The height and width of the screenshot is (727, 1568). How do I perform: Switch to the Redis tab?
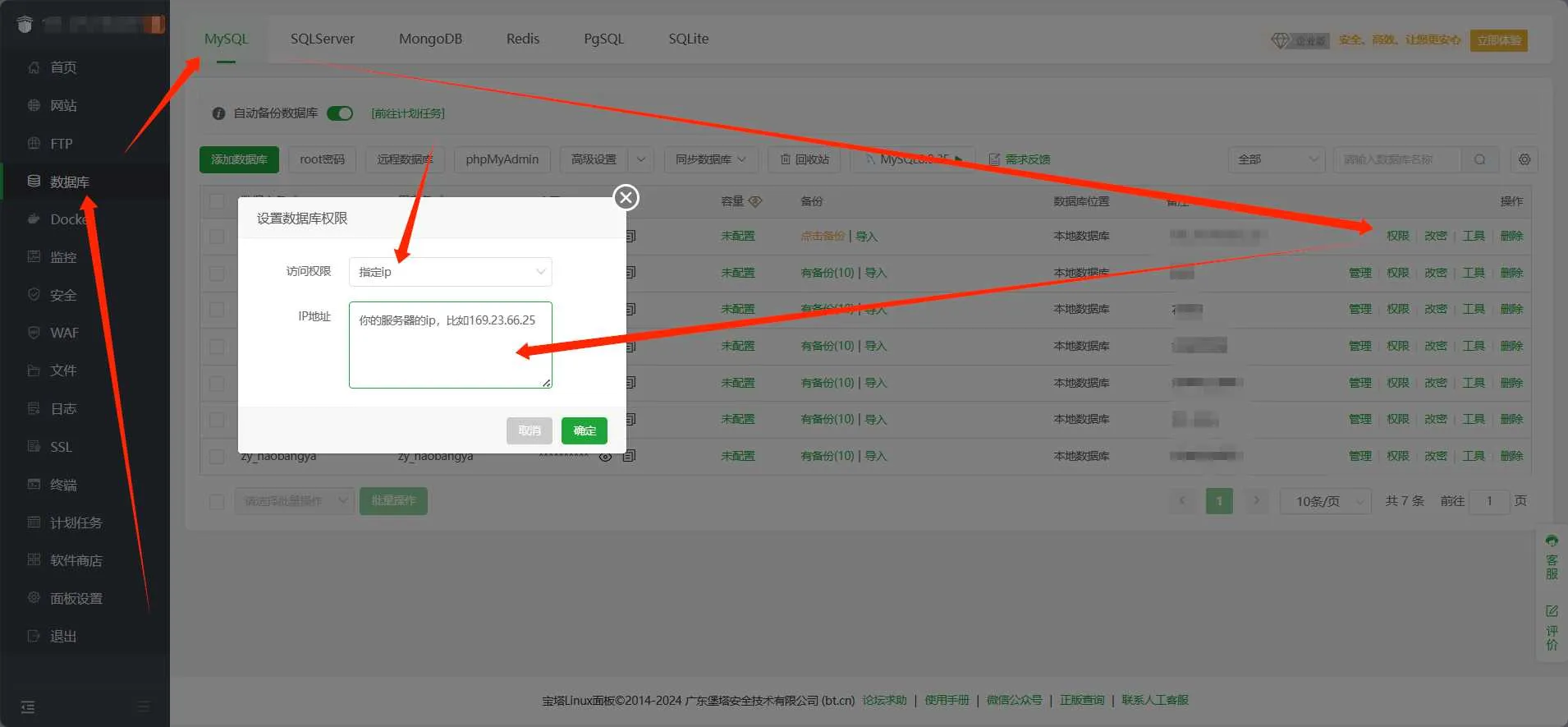(x=523, y=39)
